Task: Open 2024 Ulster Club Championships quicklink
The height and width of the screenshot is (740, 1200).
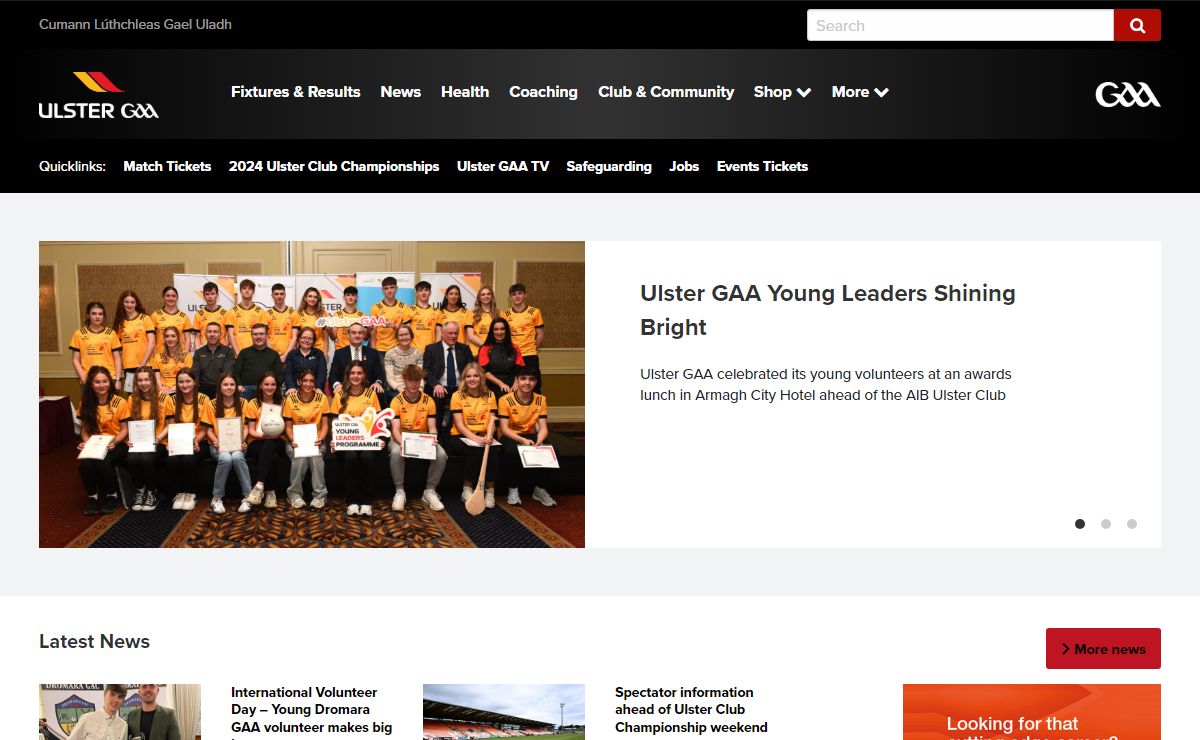Action: click(x=334, y=166)
